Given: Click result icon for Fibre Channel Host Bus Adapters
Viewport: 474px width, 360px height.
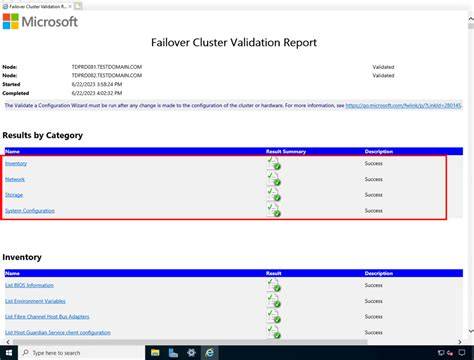Looking at the screenshot, I should click(x=274, y=316).
